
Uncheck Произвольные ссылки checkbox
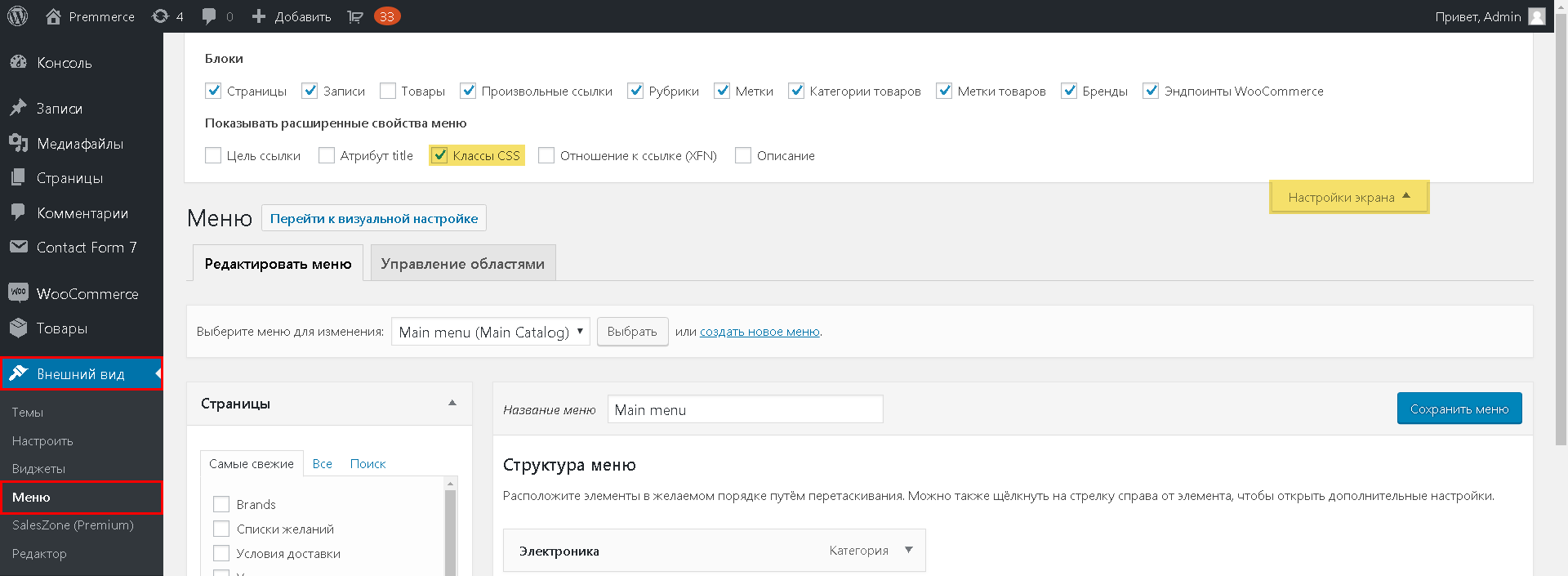[468, 91]
